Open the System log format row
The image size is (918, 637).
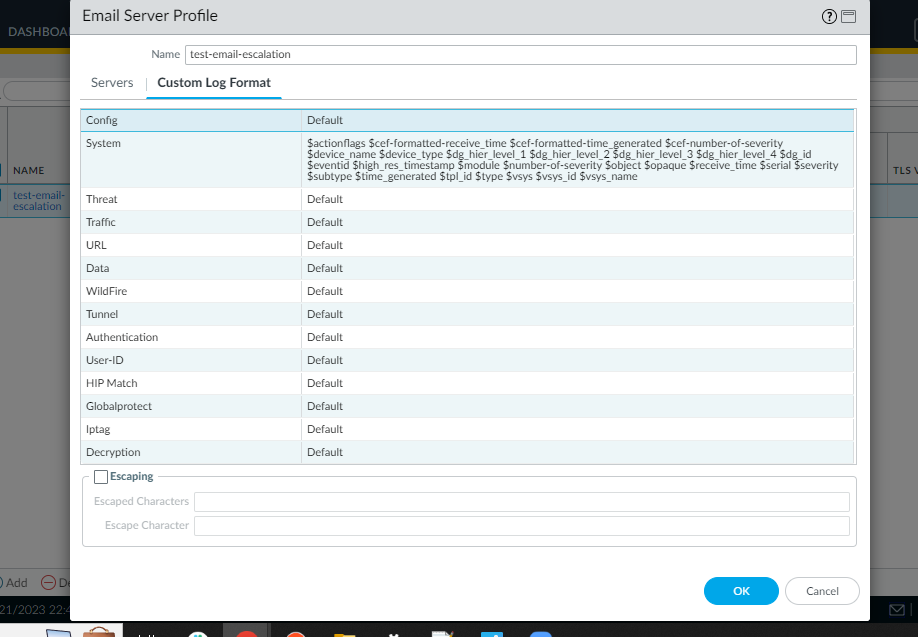[467, 160]
